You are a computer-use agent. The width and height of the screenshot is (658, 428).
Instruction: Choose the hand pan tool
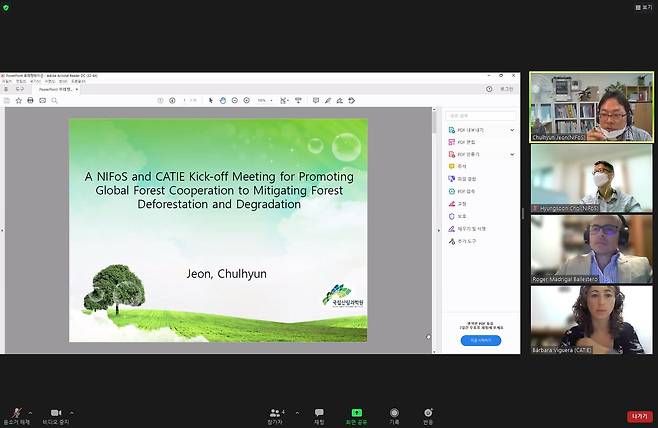(x=223, y=100)
